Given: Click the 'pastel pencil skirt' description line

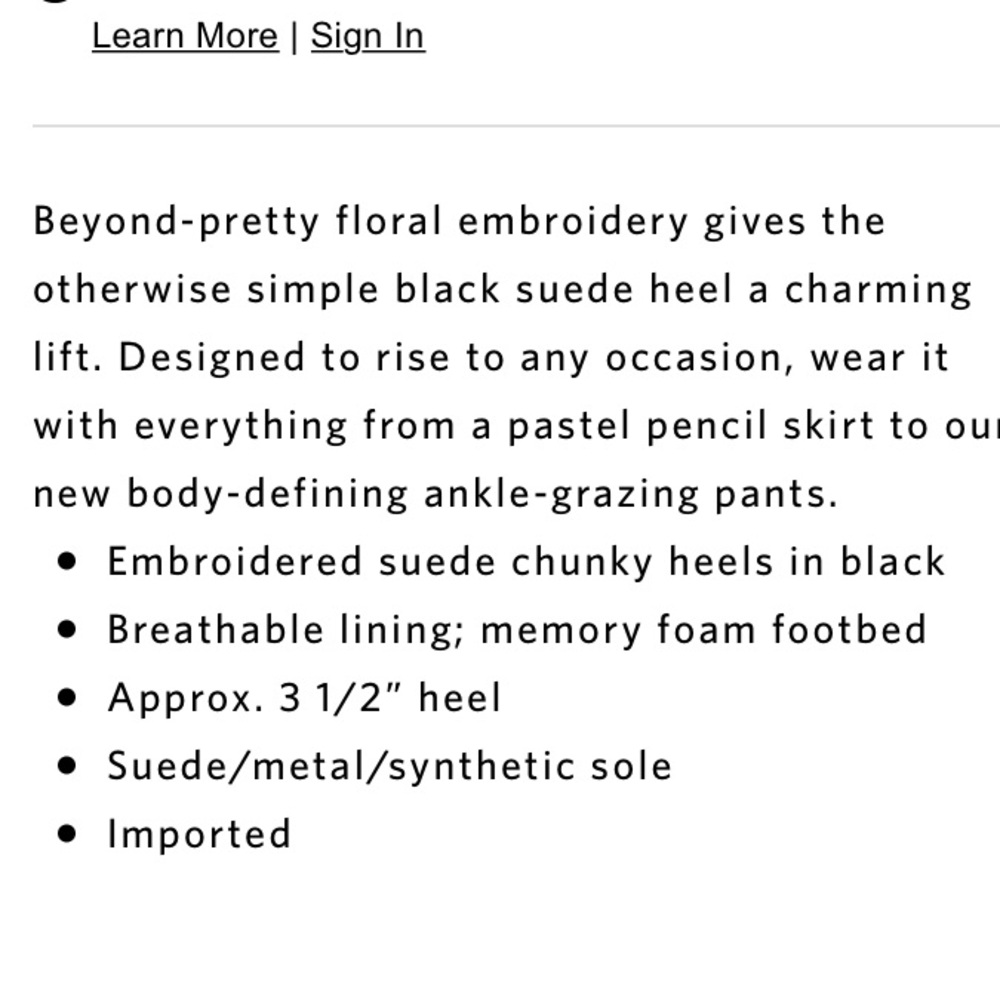Looking at the screenshot, I should pyautogui.click(x=517, y=425).
